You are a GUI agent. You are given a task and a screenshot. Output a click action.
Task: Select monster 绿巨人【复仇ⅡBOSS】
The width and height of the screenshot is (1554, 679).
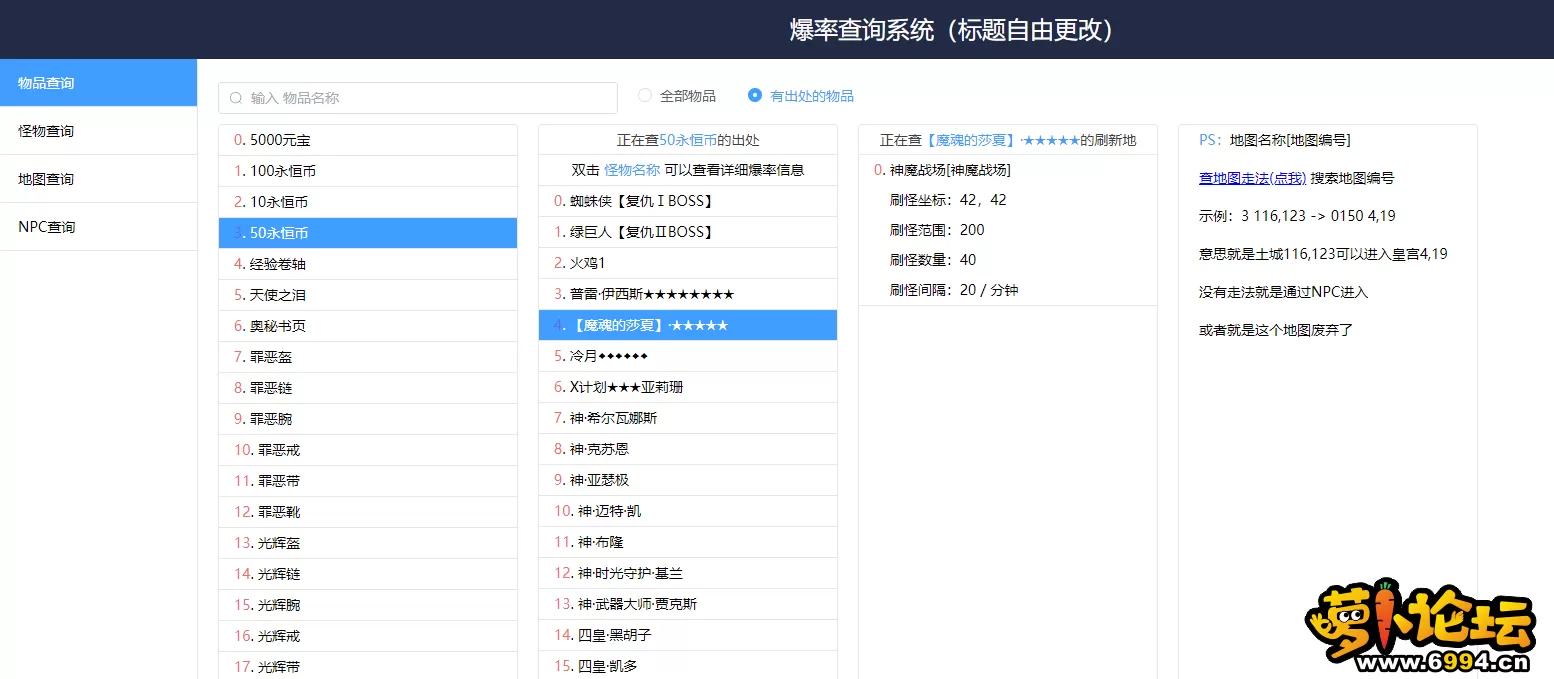[x=688, y=233]
